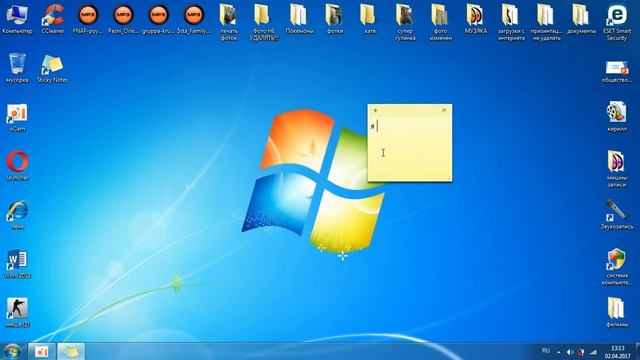640x360 pixels.
Task: Select the Sticky Notes desktop shortcut
Action: 52,68
